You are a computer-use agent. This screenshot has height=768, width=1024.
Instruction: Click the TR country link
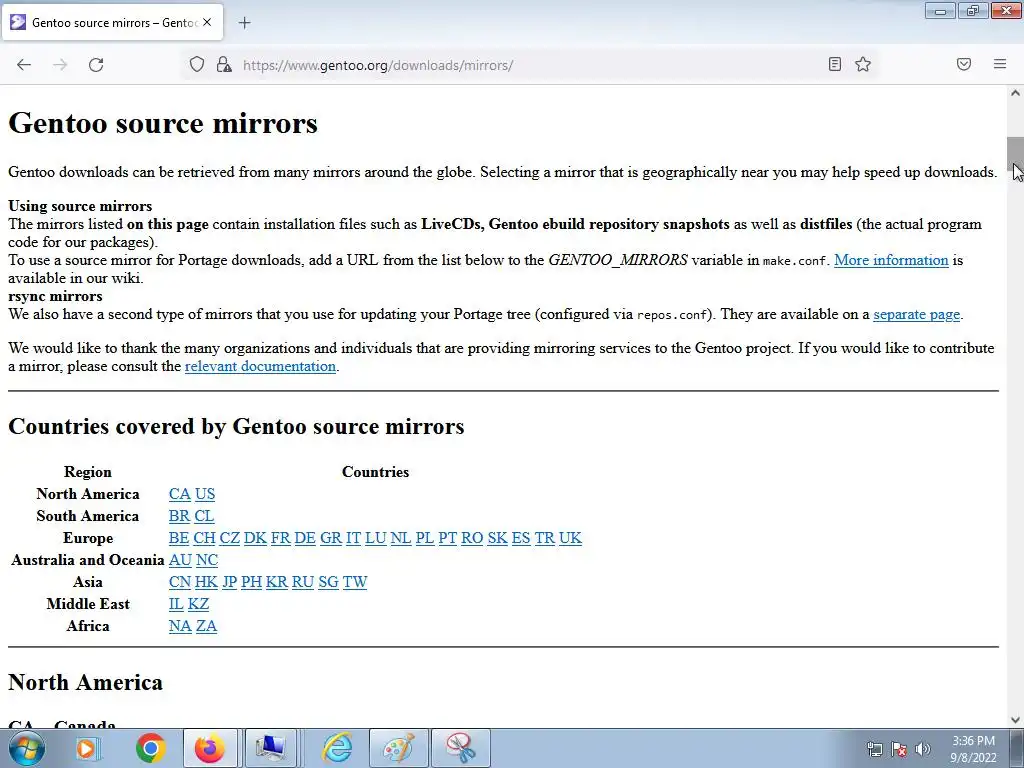pos(545,538)
